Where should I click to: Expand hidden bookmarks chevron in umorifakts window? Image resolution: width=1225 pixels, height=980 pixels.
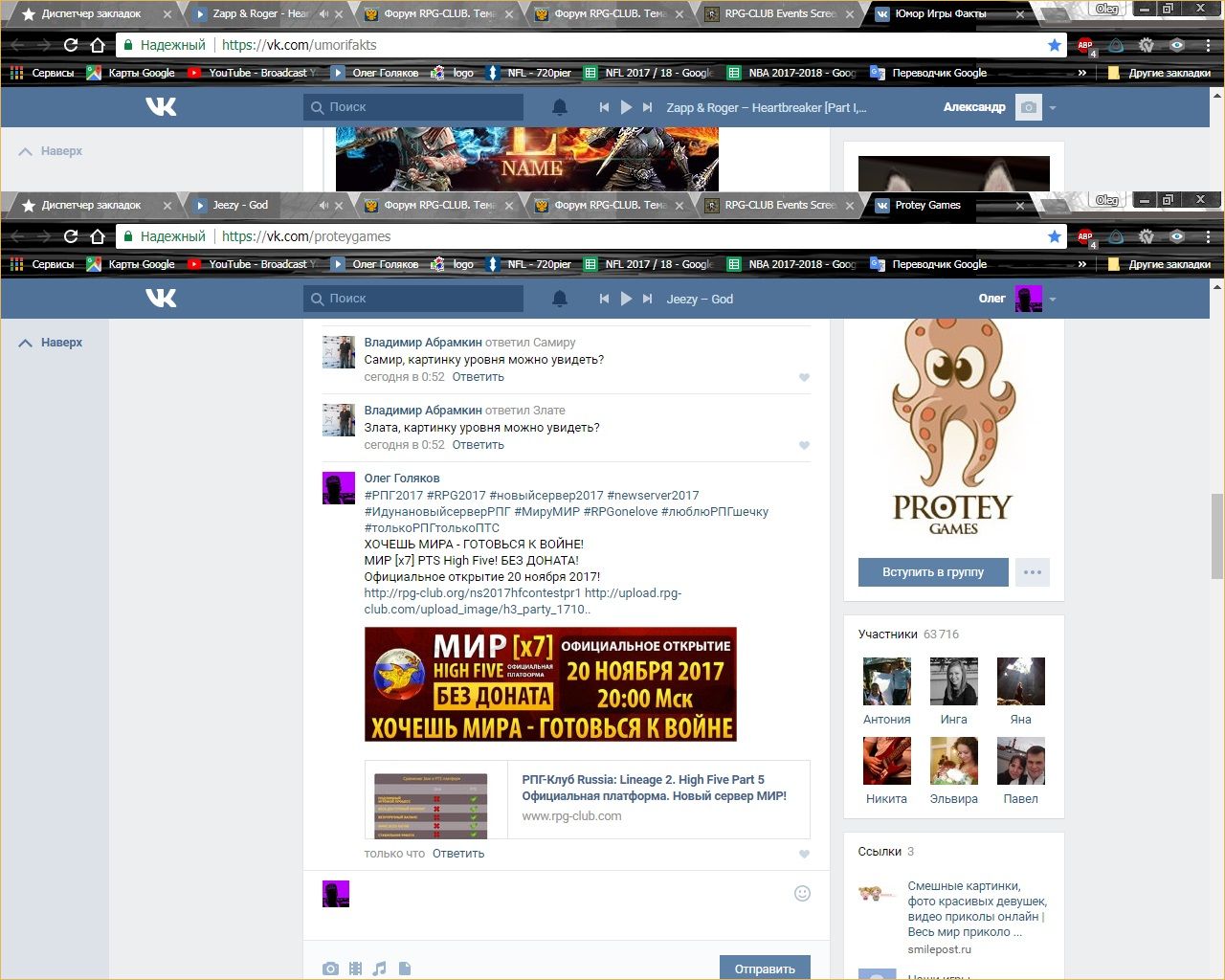[x=1082, y=73]
